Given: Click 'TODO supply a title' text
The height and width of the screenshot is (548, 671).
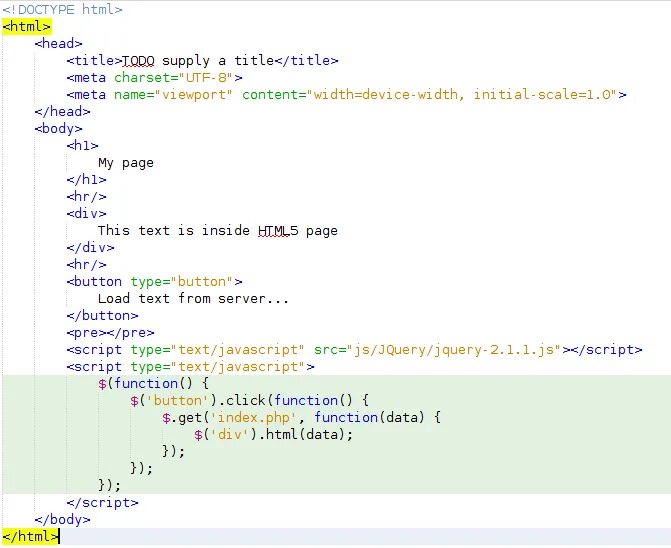Looking at the screenshot, I should pos(198,61).
